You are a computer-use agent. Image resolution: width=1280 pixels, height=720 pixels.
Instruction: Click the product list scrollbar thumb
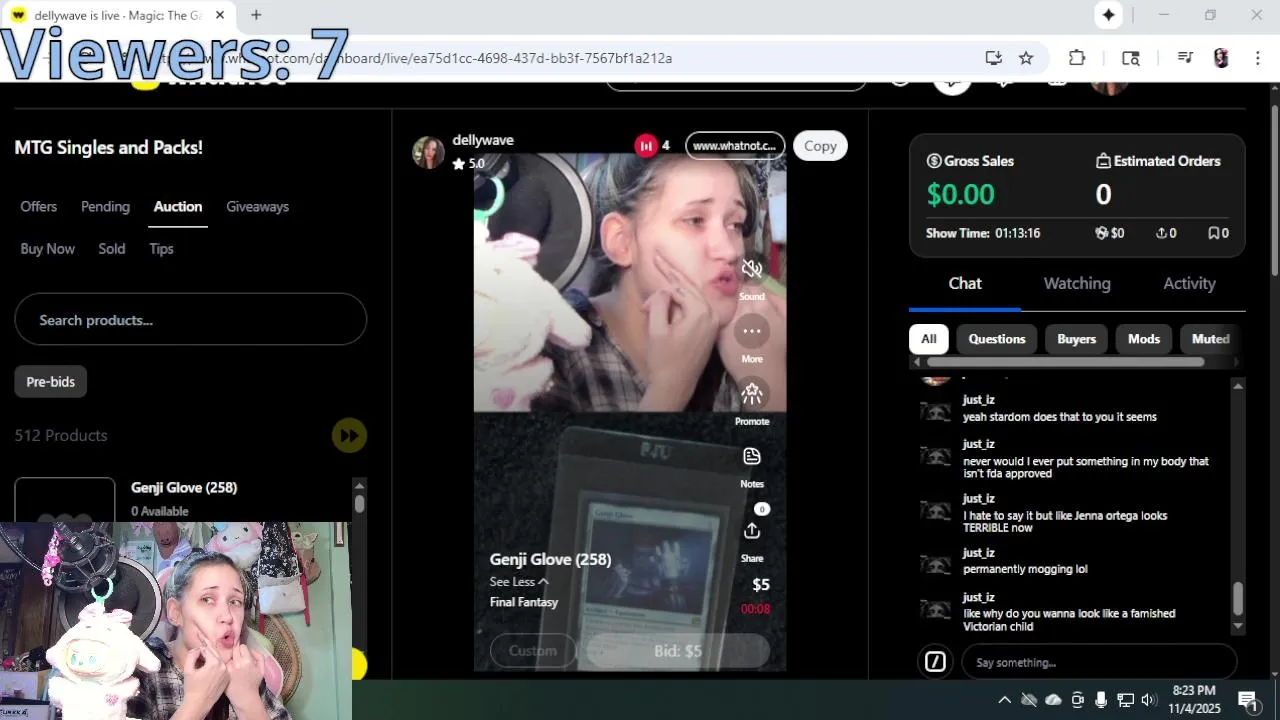[359, 504]
